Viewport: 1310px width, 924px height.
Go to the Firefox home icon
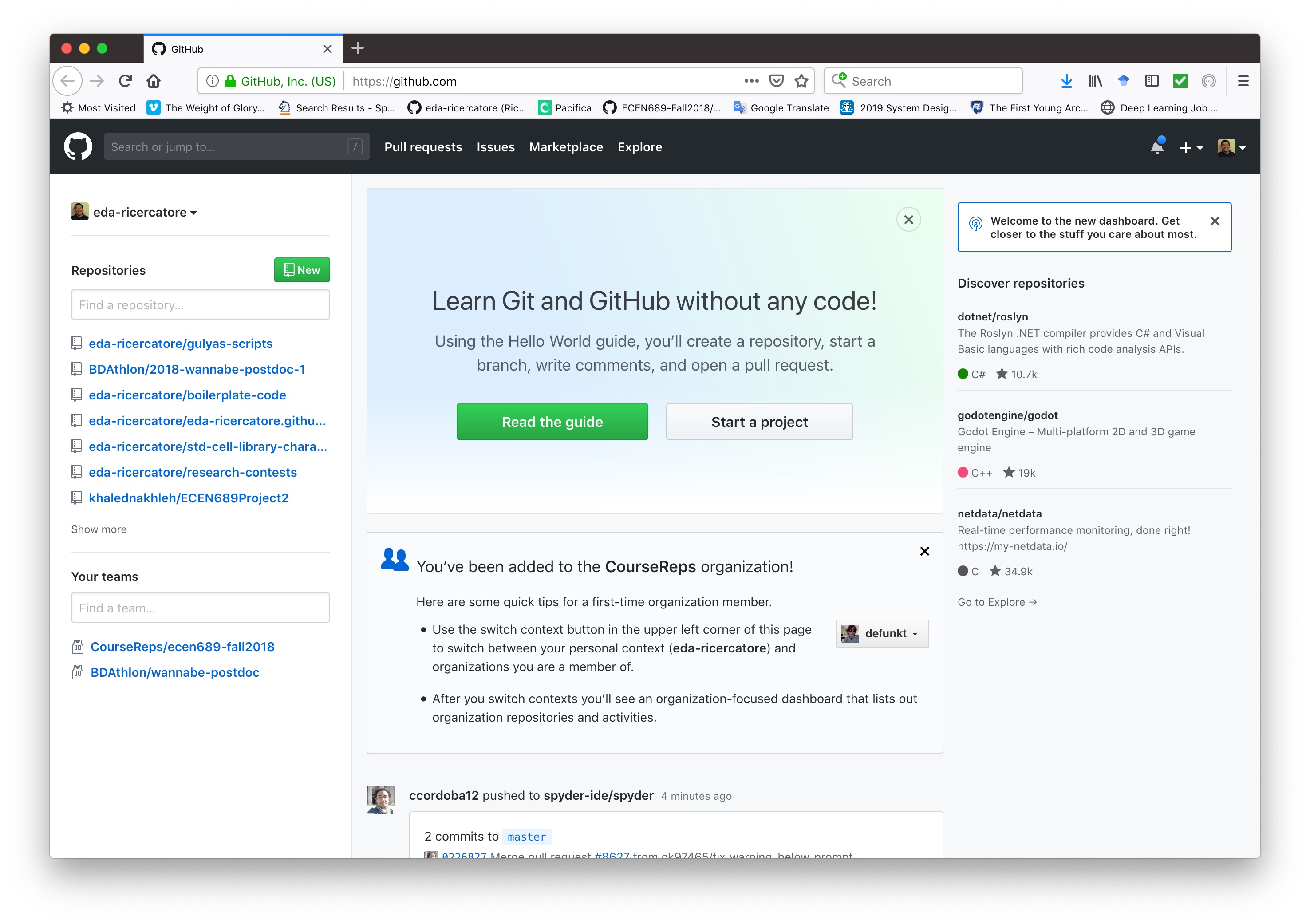coord(154,81)
